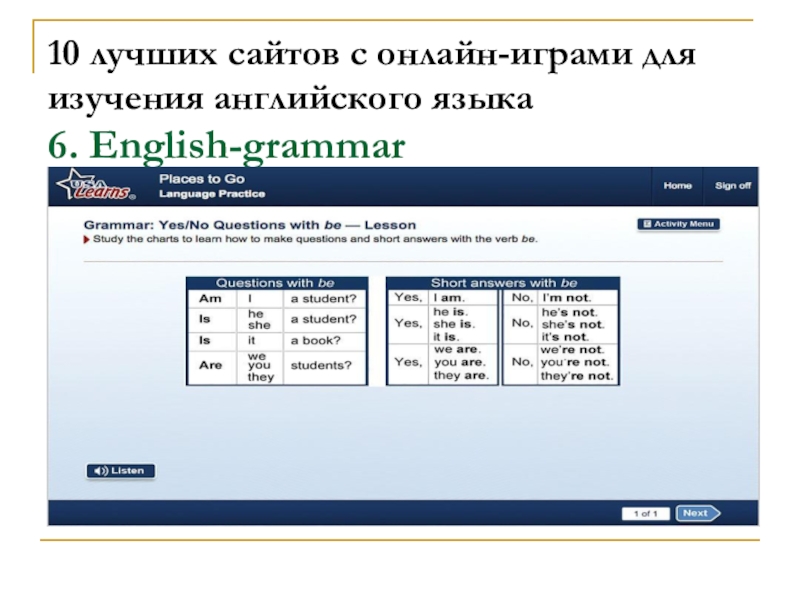Image resolution: width=800 pixels, height=600 pixels.
Task: Open the Home link in header
Action: (678, 186)
